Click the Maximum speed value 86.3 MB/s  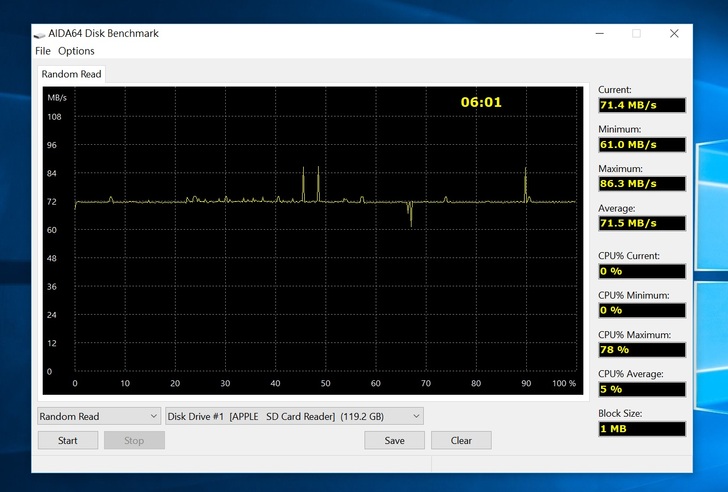(641, 184)
